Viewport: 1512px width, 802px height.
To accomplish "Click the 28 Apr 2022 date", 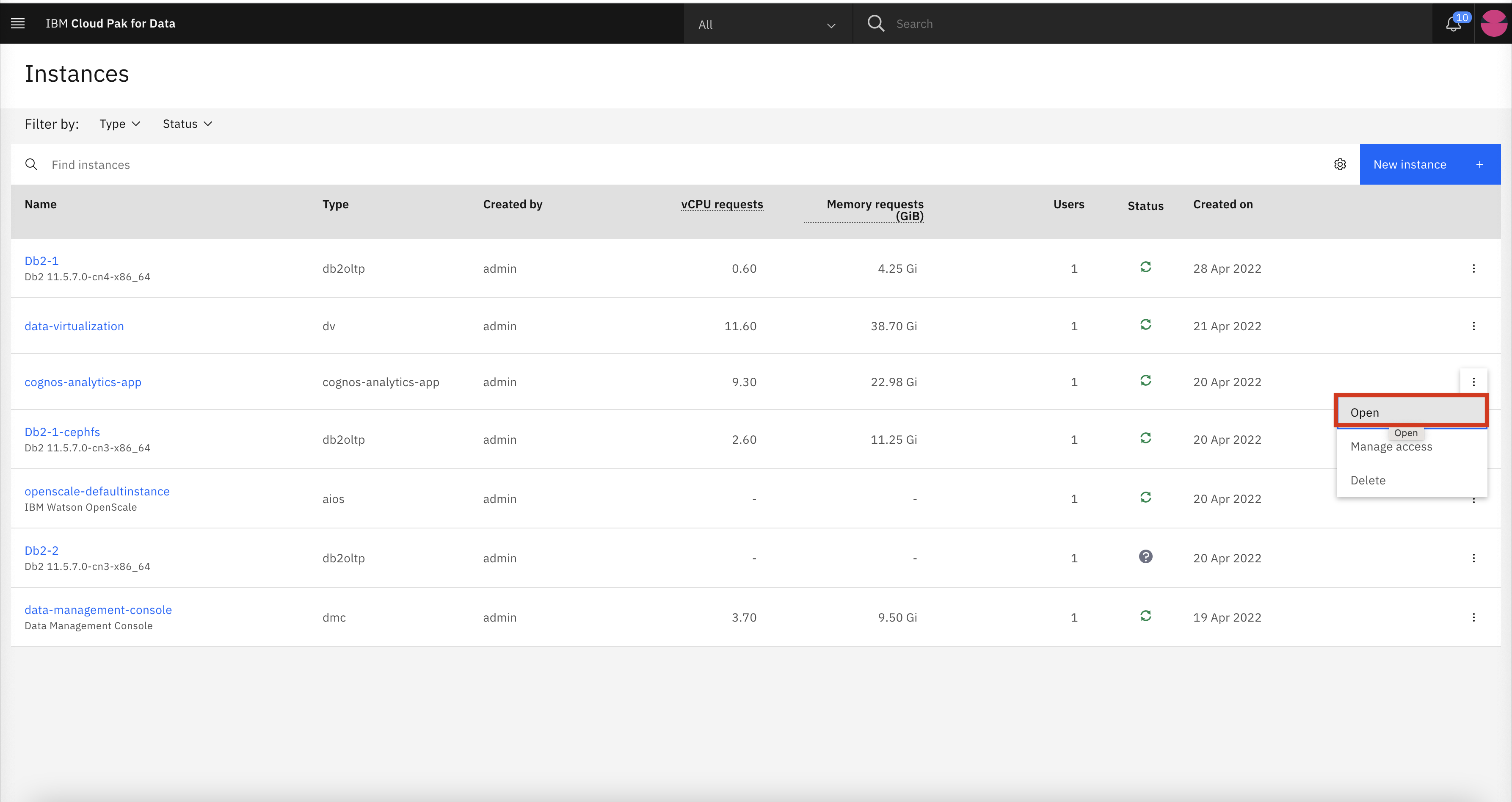I will [1227, 268].
